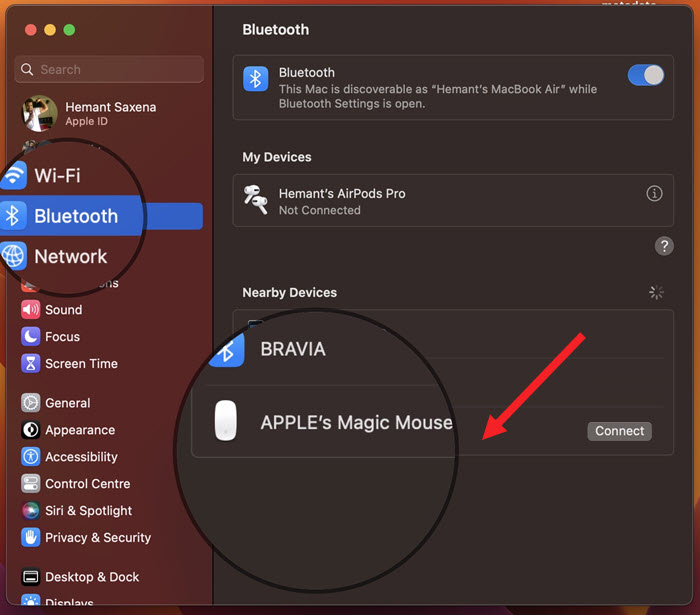Open General settings label
This screenshot has width=700, height=615.
click(x=68, y=403)
